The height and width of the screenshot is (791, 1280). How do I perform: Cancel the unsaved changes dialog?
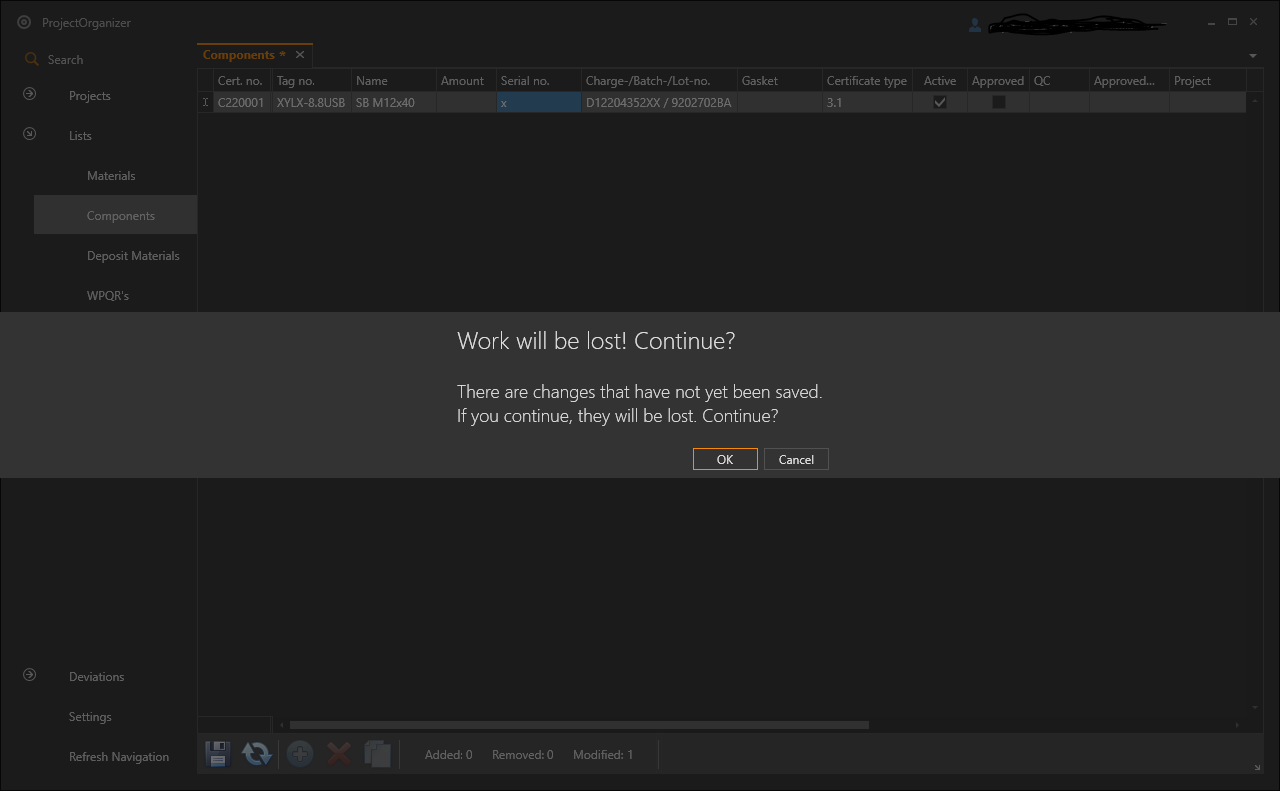796,459
